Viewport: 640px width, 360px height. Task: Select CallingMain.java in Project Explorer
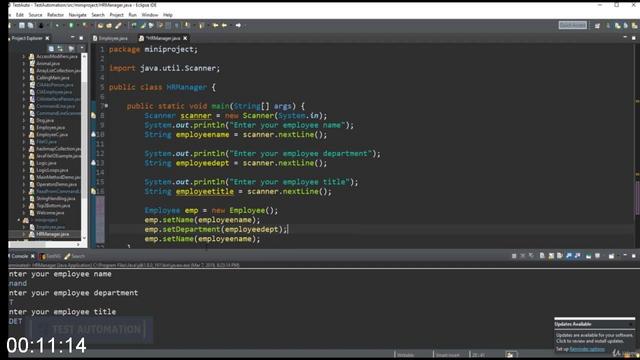(x=53, y=78)
